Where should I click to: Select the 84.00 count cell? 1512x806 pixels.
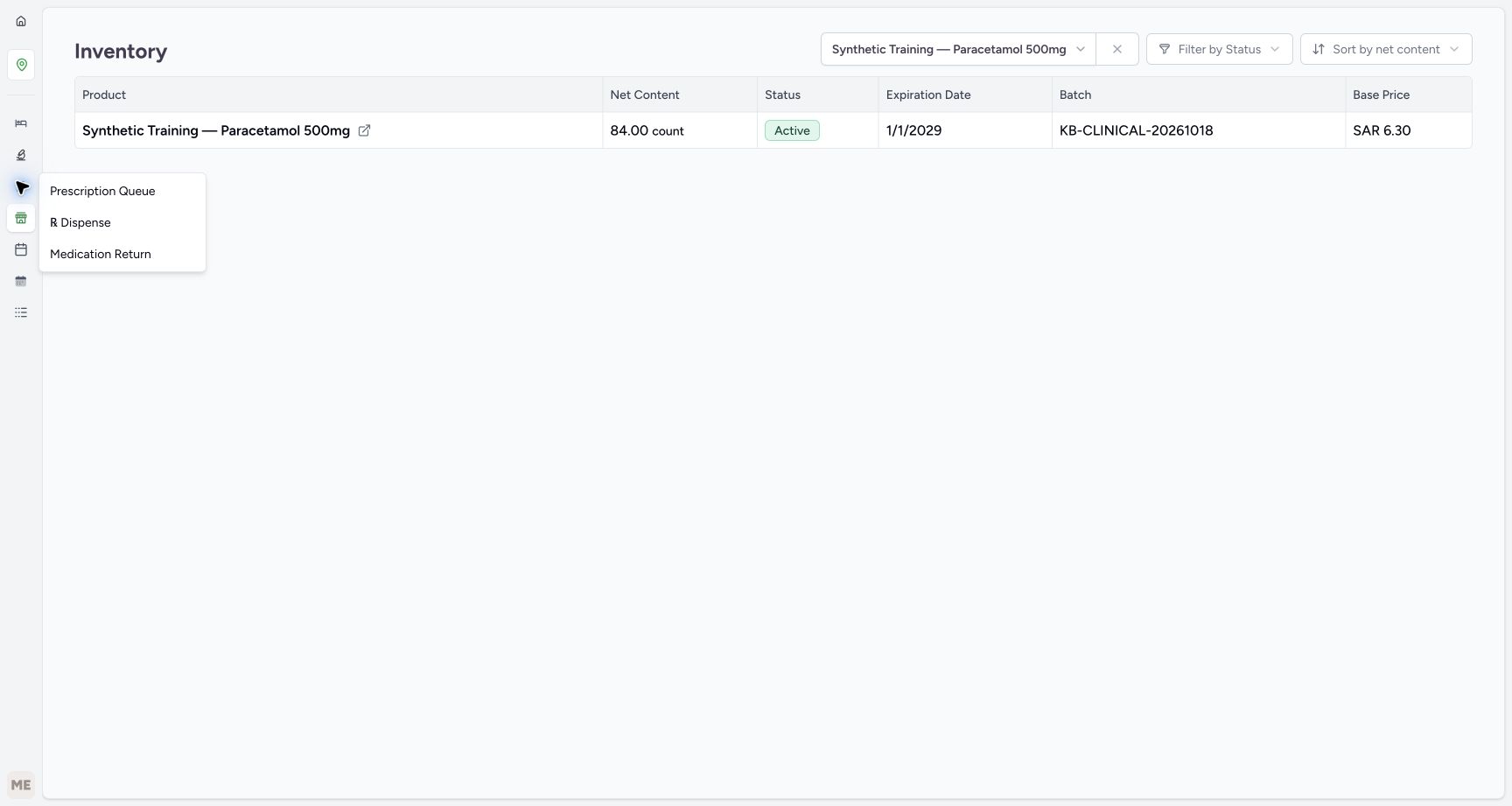[680, 130]
